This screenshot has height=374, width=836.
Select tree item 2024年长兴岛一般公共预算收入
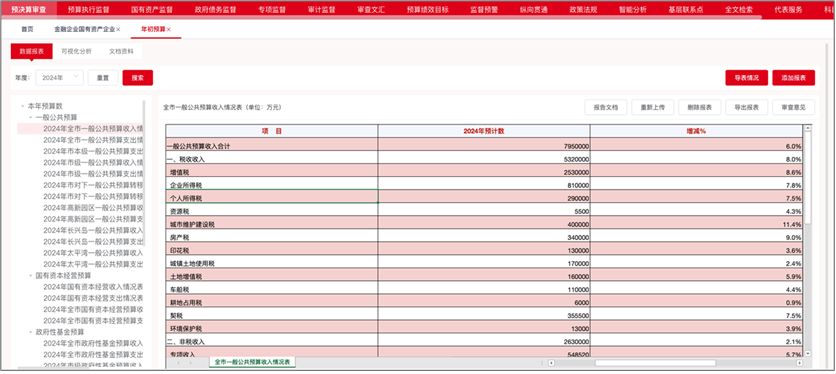point(93,230)
